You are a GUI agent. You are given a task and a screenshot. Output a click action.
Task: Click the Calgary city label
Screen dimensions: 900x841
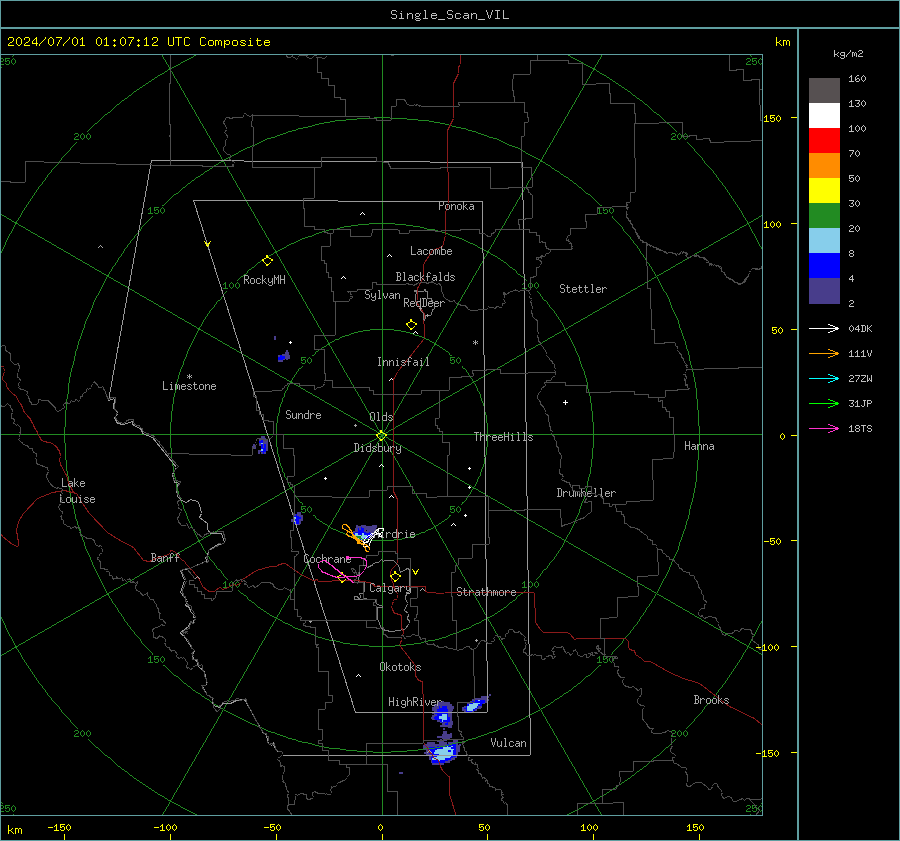[x=390, y=588]
